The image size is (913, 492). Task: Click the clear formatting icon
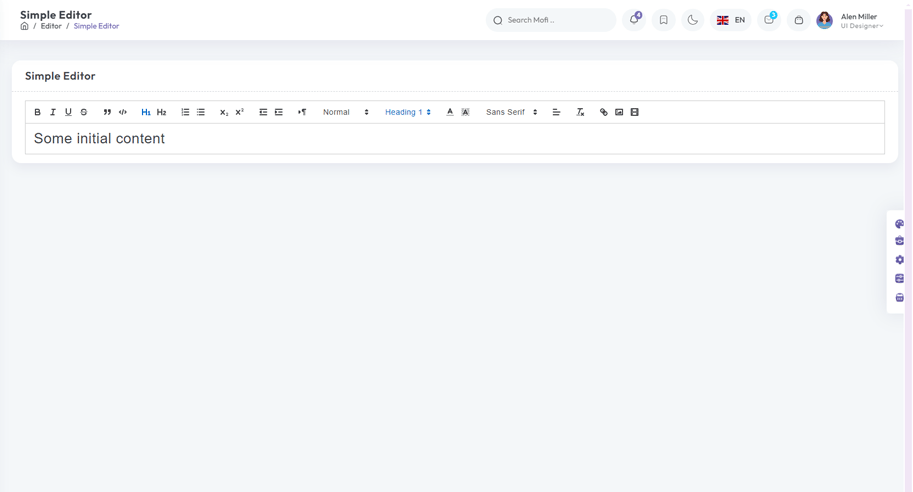[x=580, y=112]
